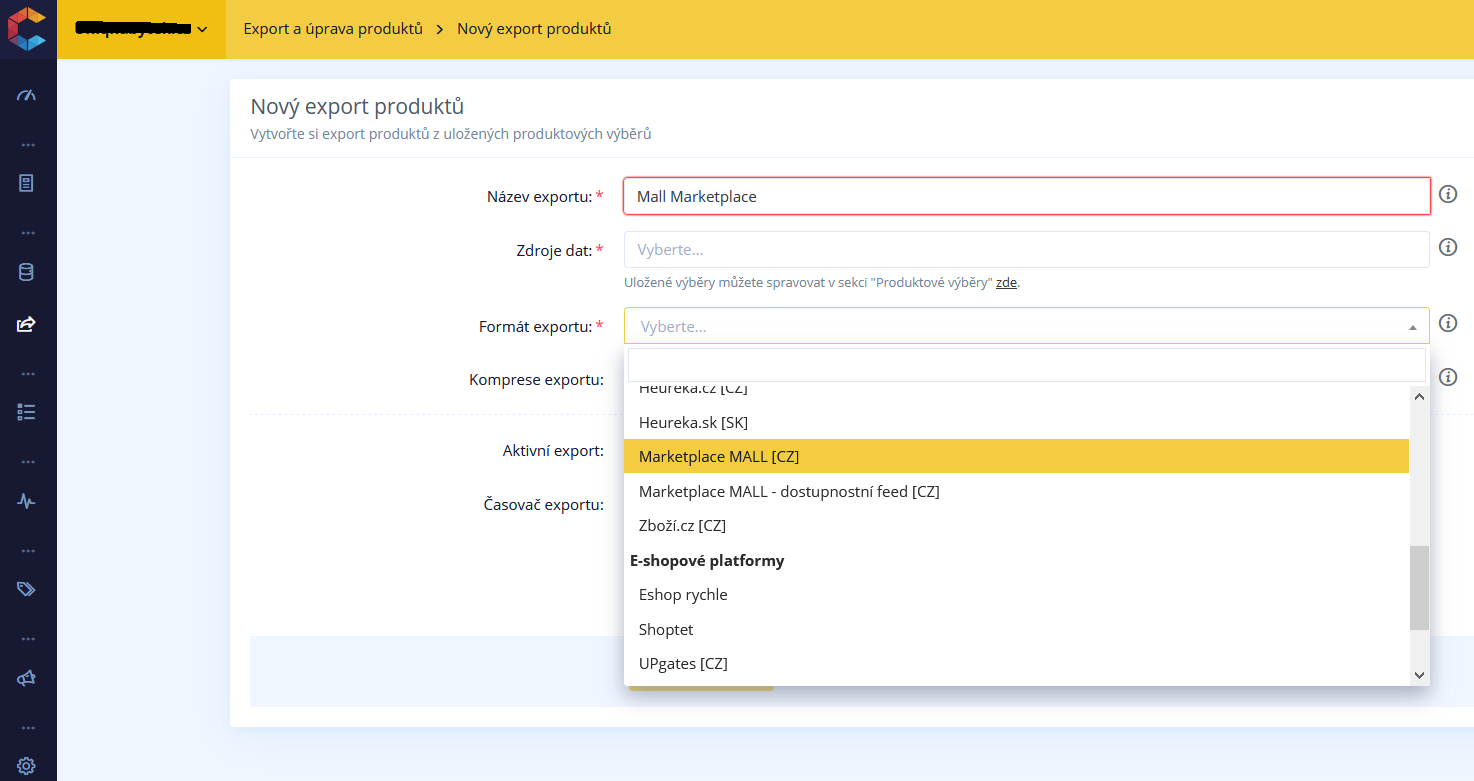Open the document page icon in sidebar
1474x781 pixels.
point(27,183)
